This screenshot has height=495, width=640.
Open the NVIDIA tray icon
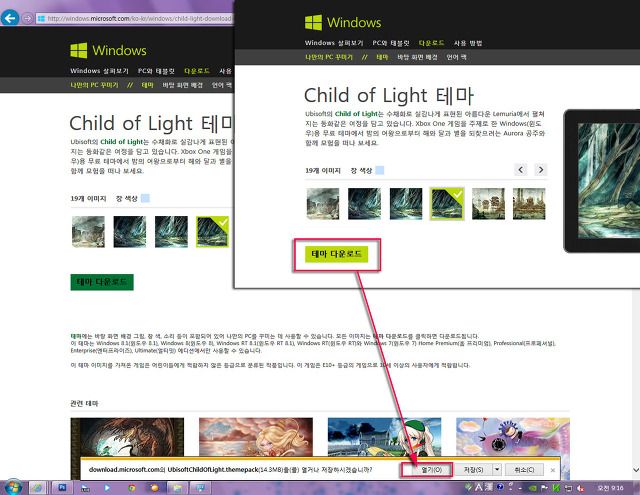[533, 488]
